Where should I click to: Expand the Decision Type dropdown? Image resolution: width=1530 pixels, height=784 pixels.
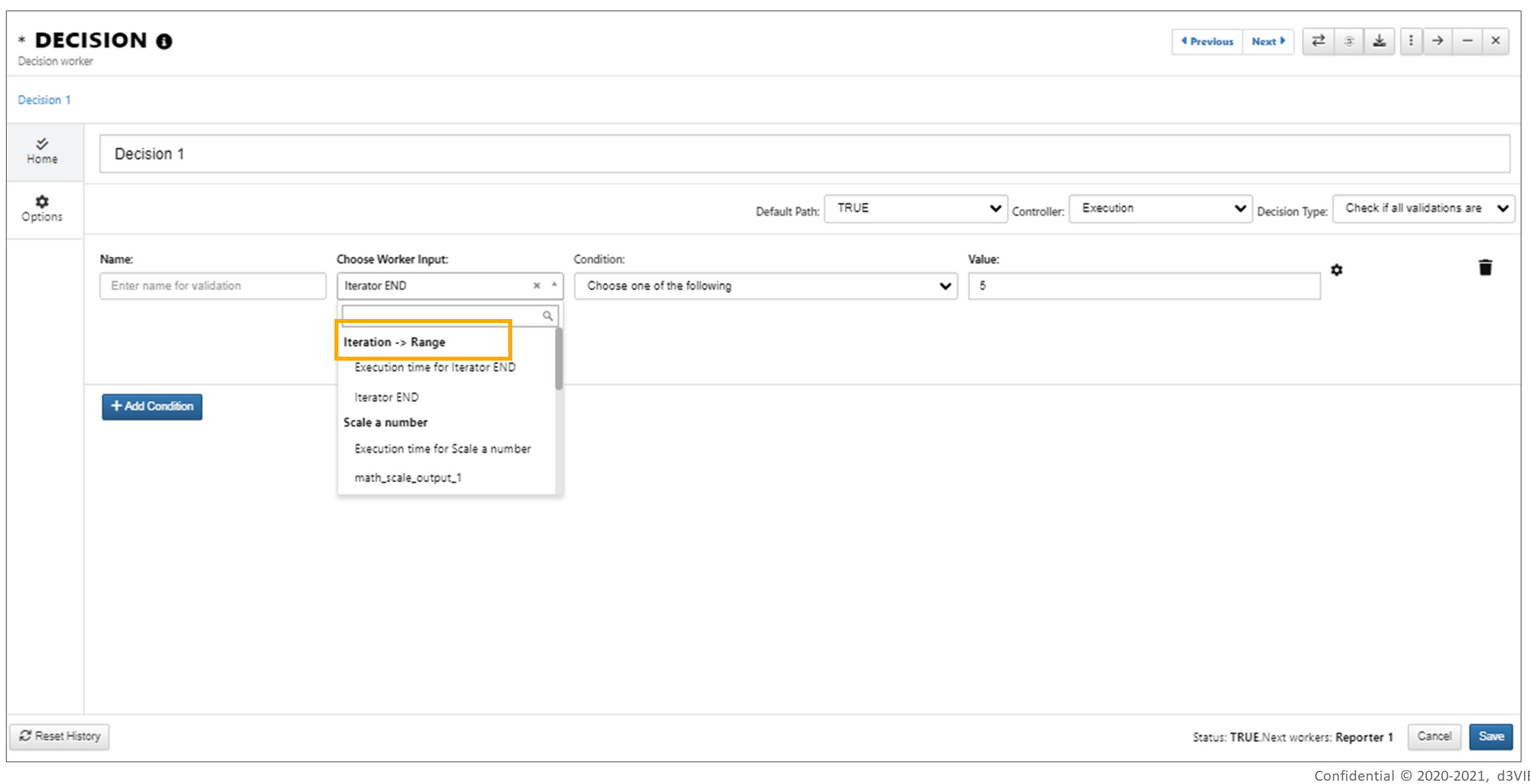click(x=1424, y=209)
